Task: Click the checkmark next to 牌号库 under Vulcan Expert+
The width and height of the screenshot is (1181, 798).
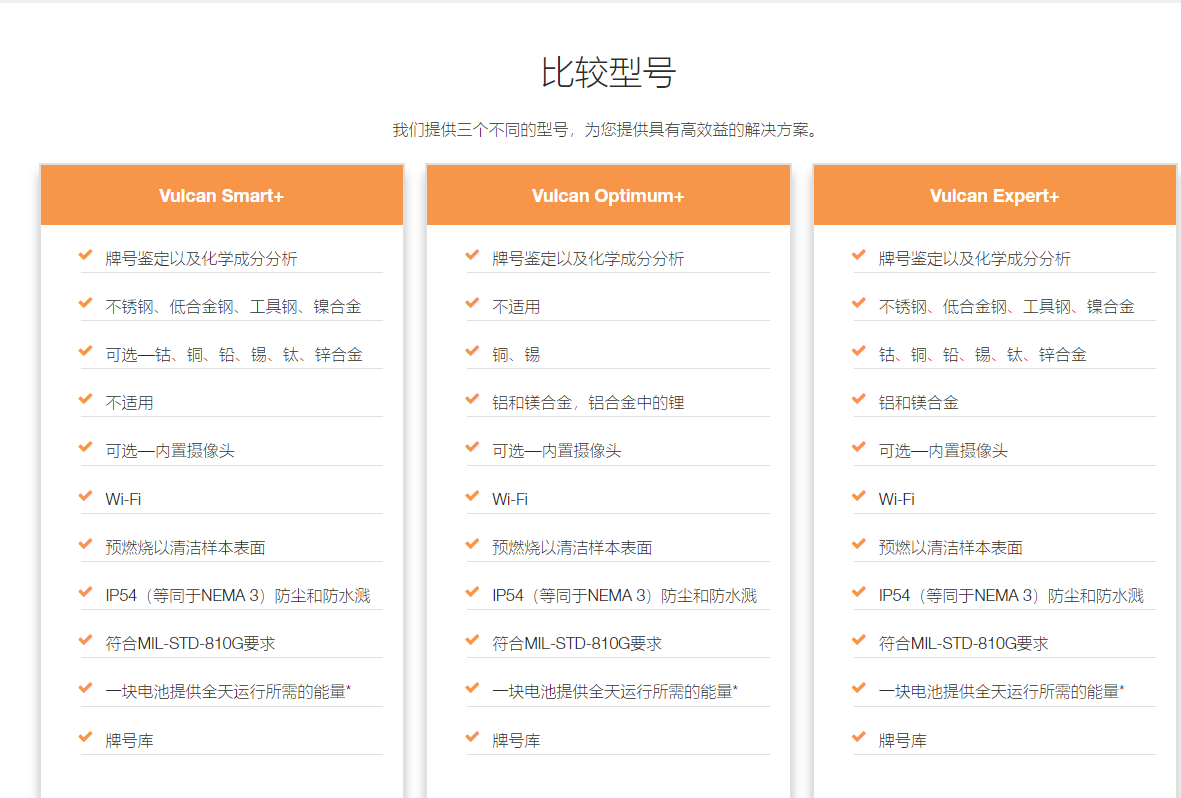Action: (859, 738)
